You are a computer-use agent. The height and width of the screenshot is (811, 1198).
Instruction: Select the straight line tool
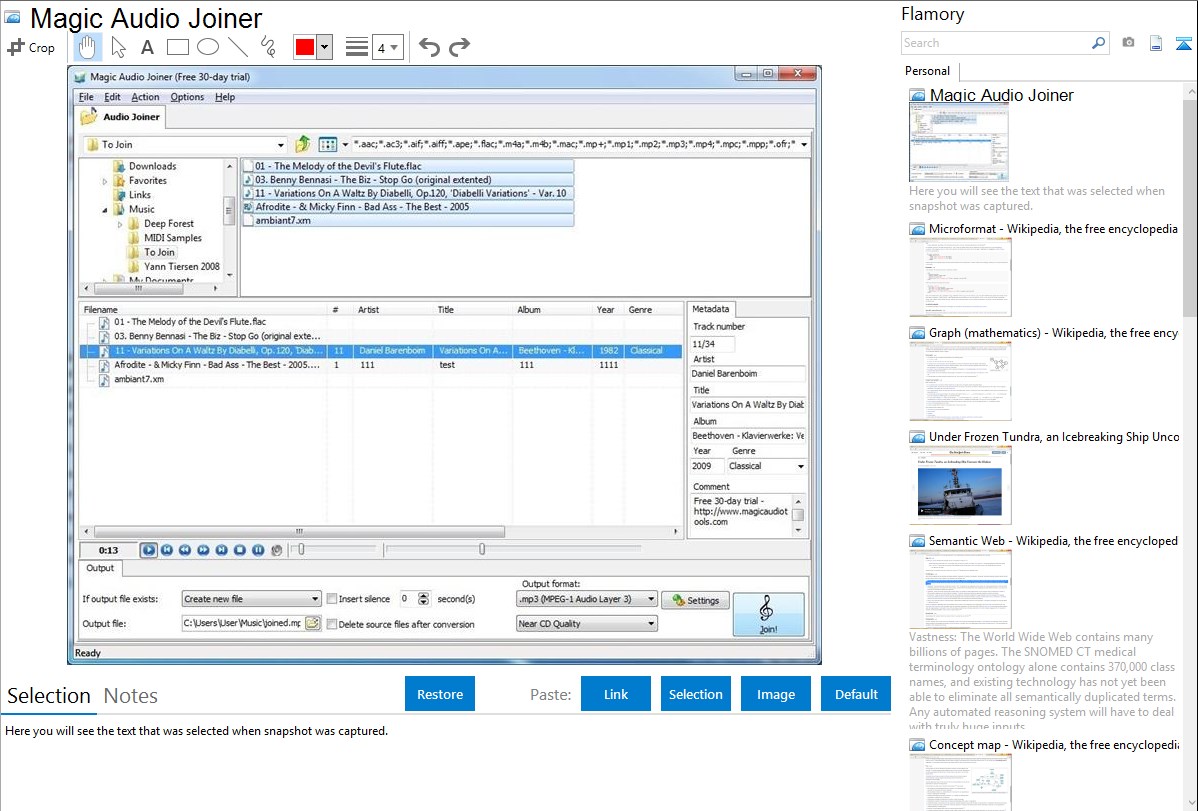[x=237, y=47]
